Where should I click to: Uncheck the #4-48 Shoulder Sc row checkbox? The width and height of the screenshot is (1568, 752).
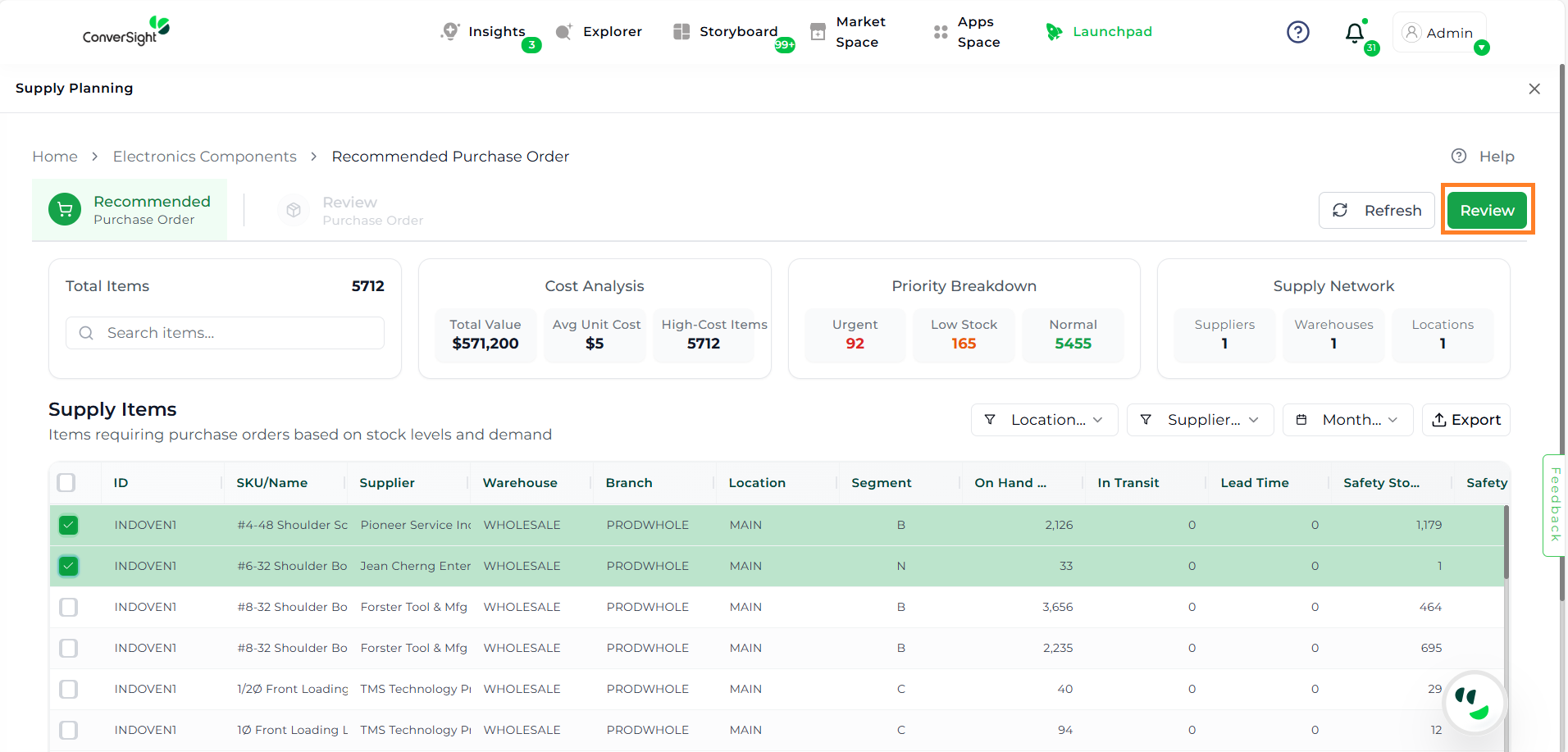tap(69, 525)
